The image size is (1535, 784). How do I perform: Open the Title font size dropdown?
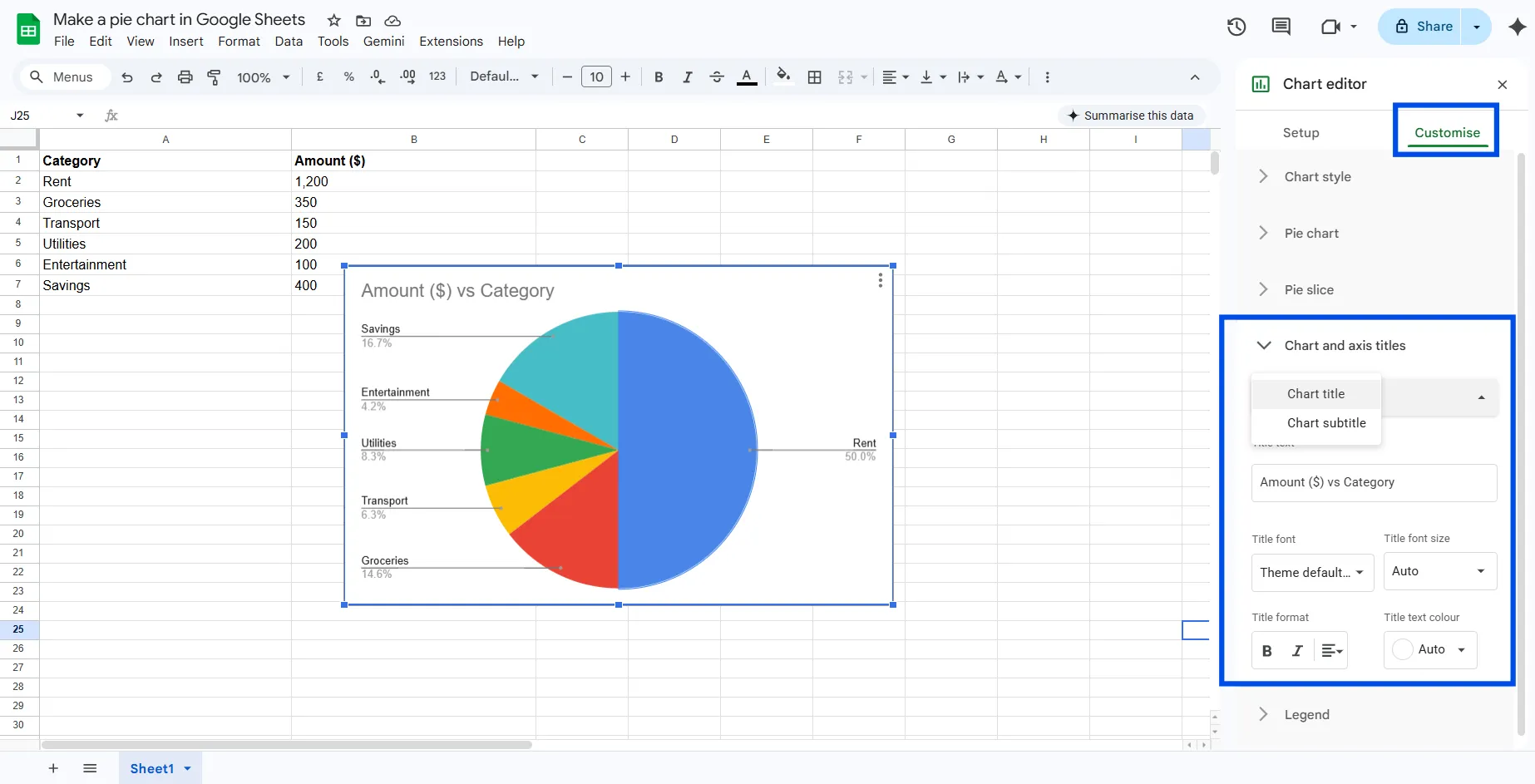pyautogui.click(x=1439, y=571)
